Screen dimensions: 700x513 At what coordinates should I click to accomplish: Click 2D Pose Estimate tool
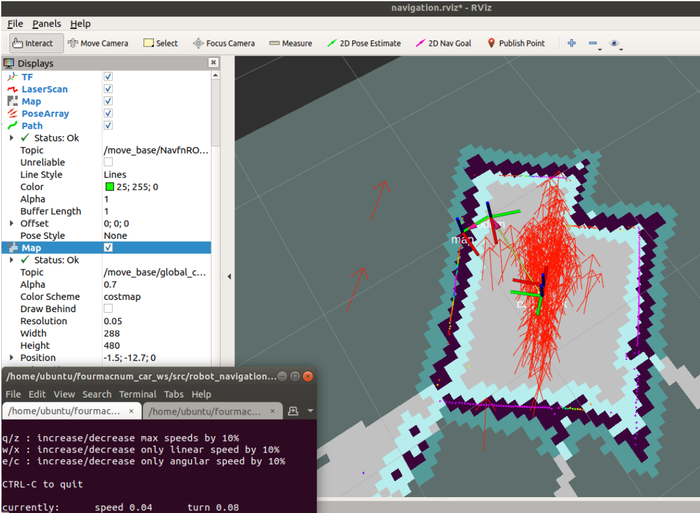[x=364, y=43]
